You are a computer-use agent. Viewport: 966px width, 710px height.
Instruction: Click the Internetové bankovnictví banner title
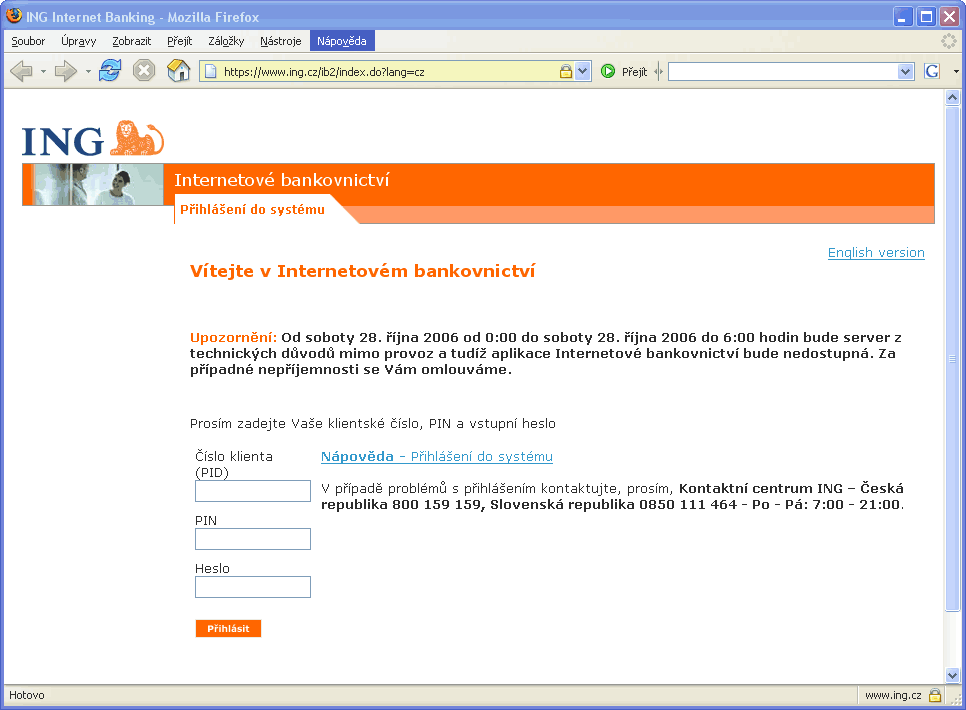point(282,180)
